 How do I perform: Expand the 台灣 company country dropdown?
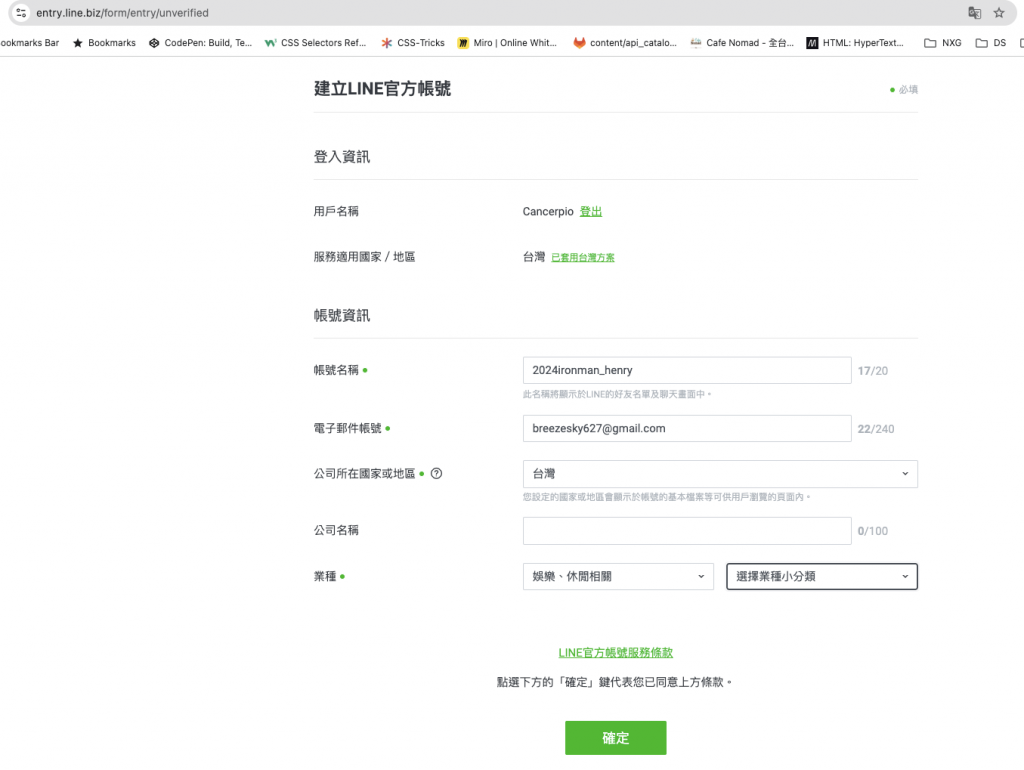click(720, 473)
